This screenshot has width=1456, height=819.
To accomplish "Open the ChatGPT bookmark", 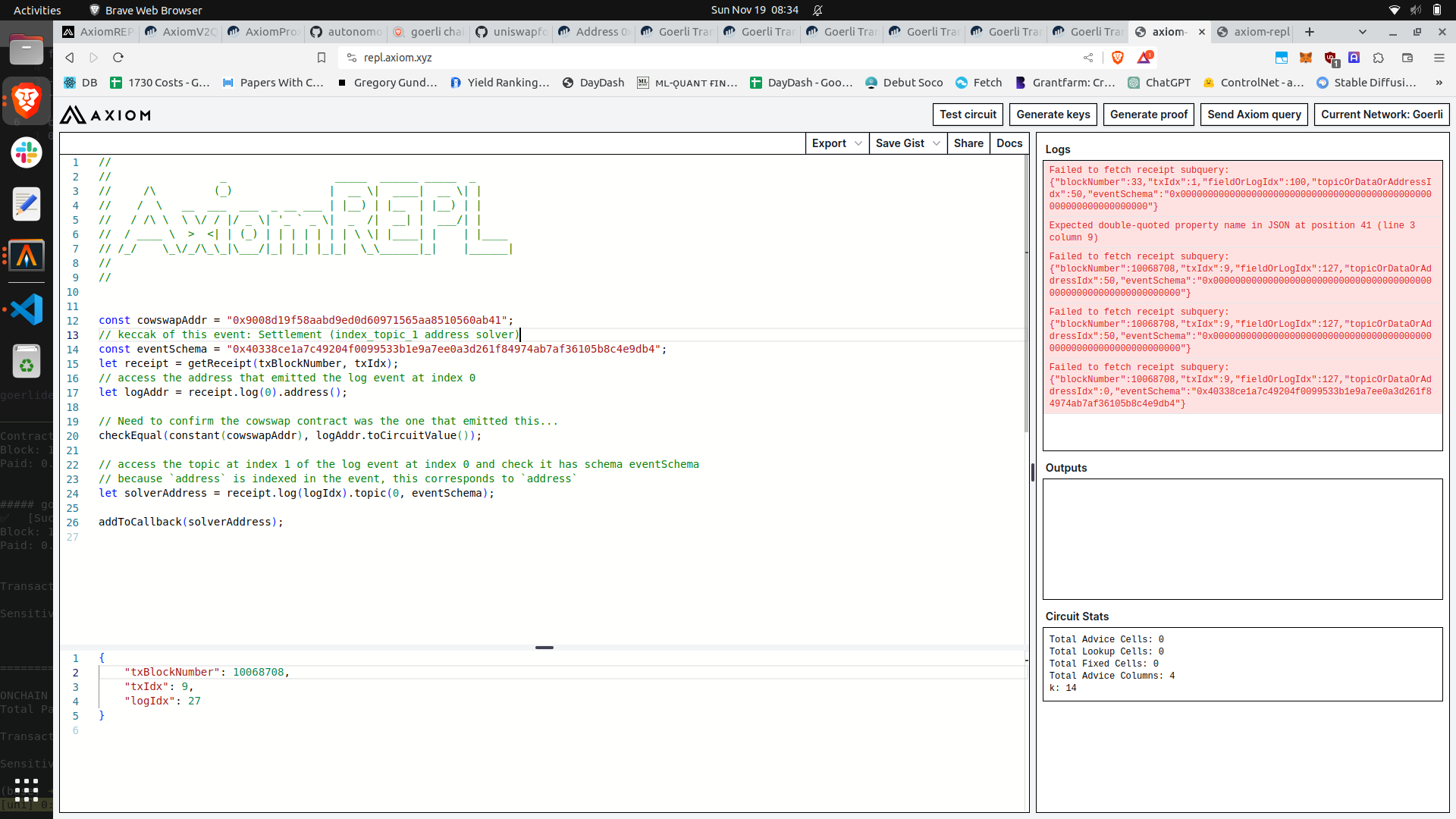I will pyautogui.click(x=1159, y=83).
